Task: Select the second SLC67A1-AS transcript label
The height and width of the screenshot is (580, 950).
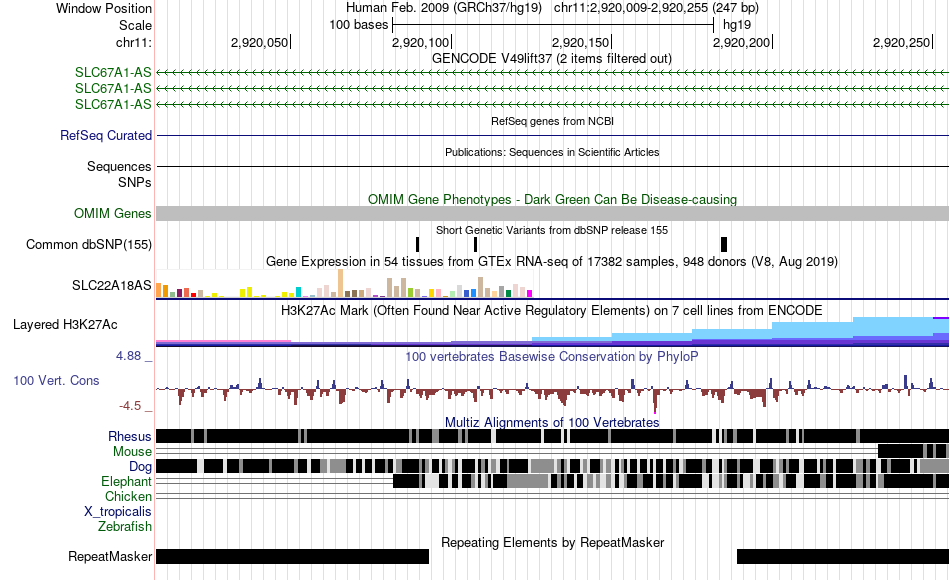Action: (x=113, y=88)
